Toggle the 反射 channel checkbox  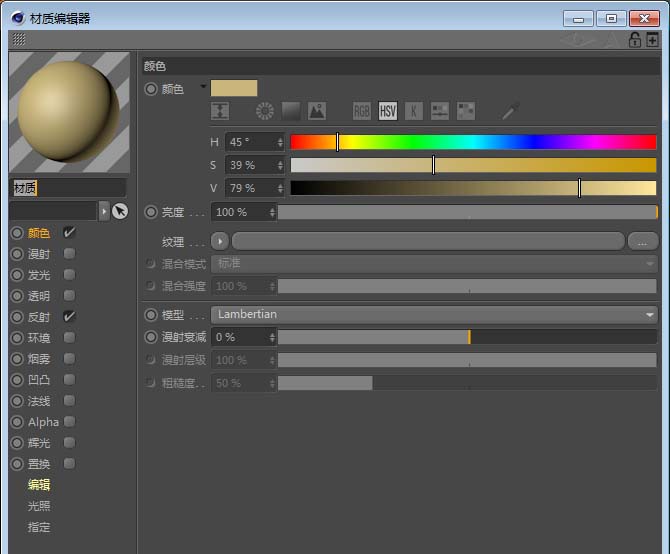tap(69, 317)
